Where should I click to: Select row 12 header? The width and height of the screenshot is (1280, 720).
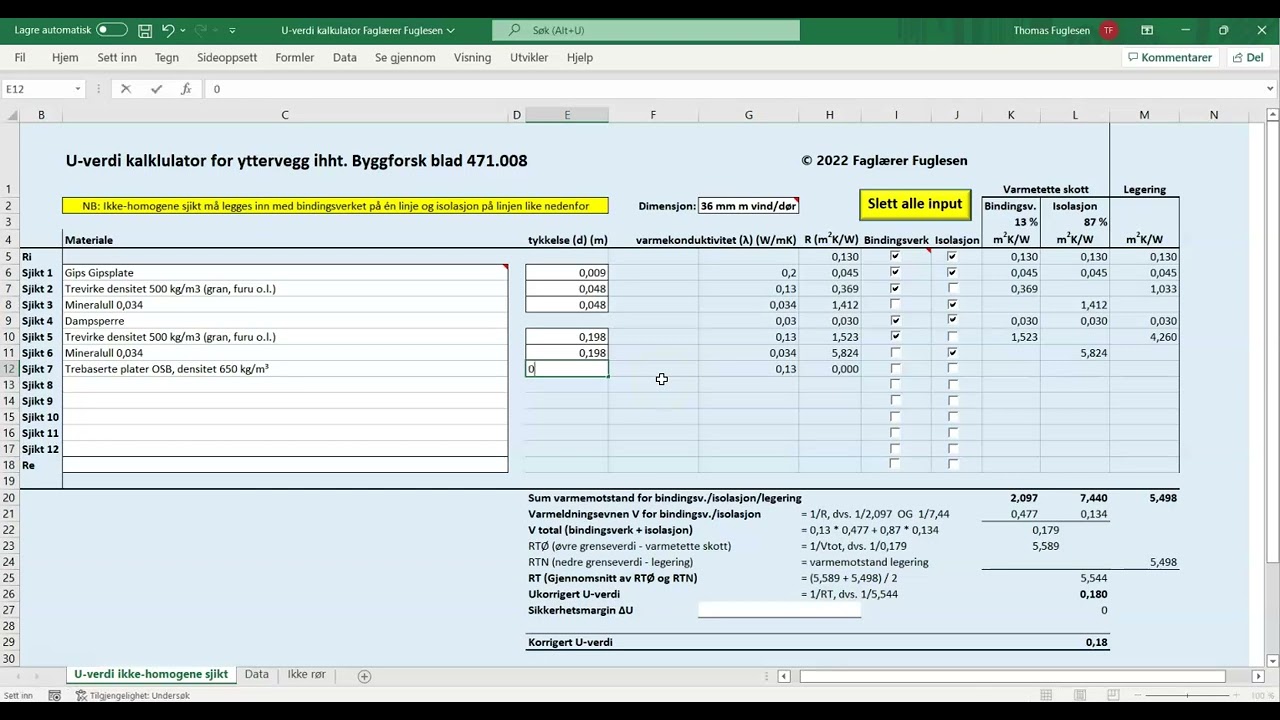[x=9, y=369]
